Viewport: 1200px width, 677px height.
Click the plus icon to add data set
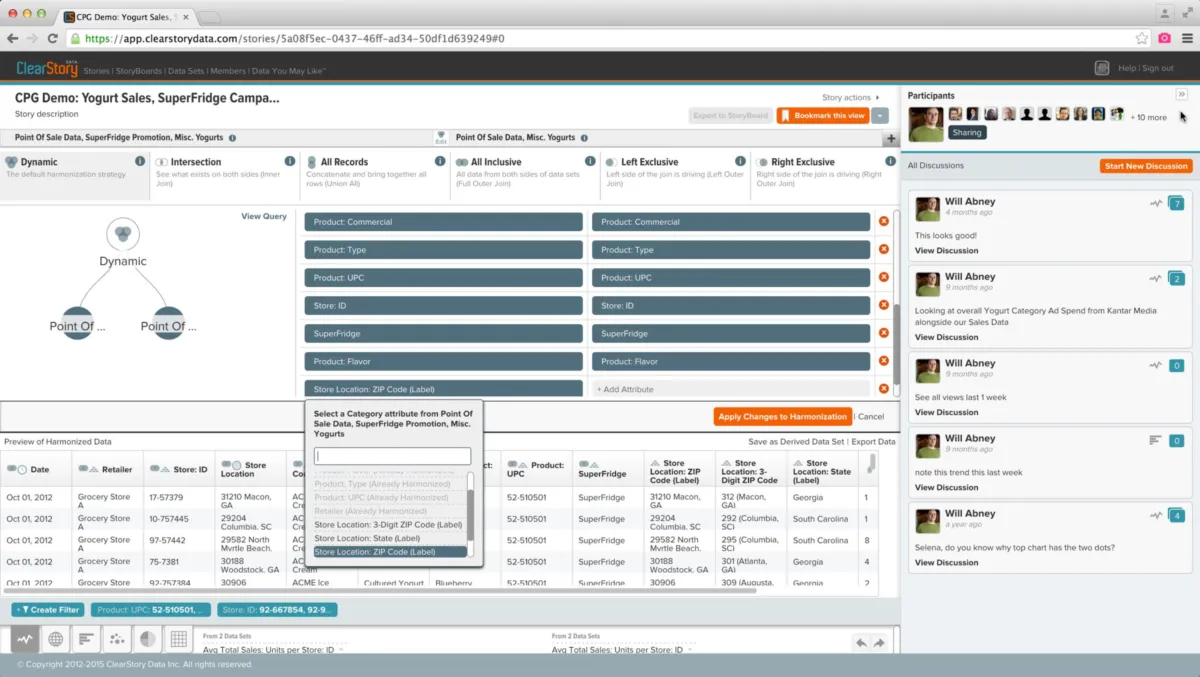pos(890,139)
